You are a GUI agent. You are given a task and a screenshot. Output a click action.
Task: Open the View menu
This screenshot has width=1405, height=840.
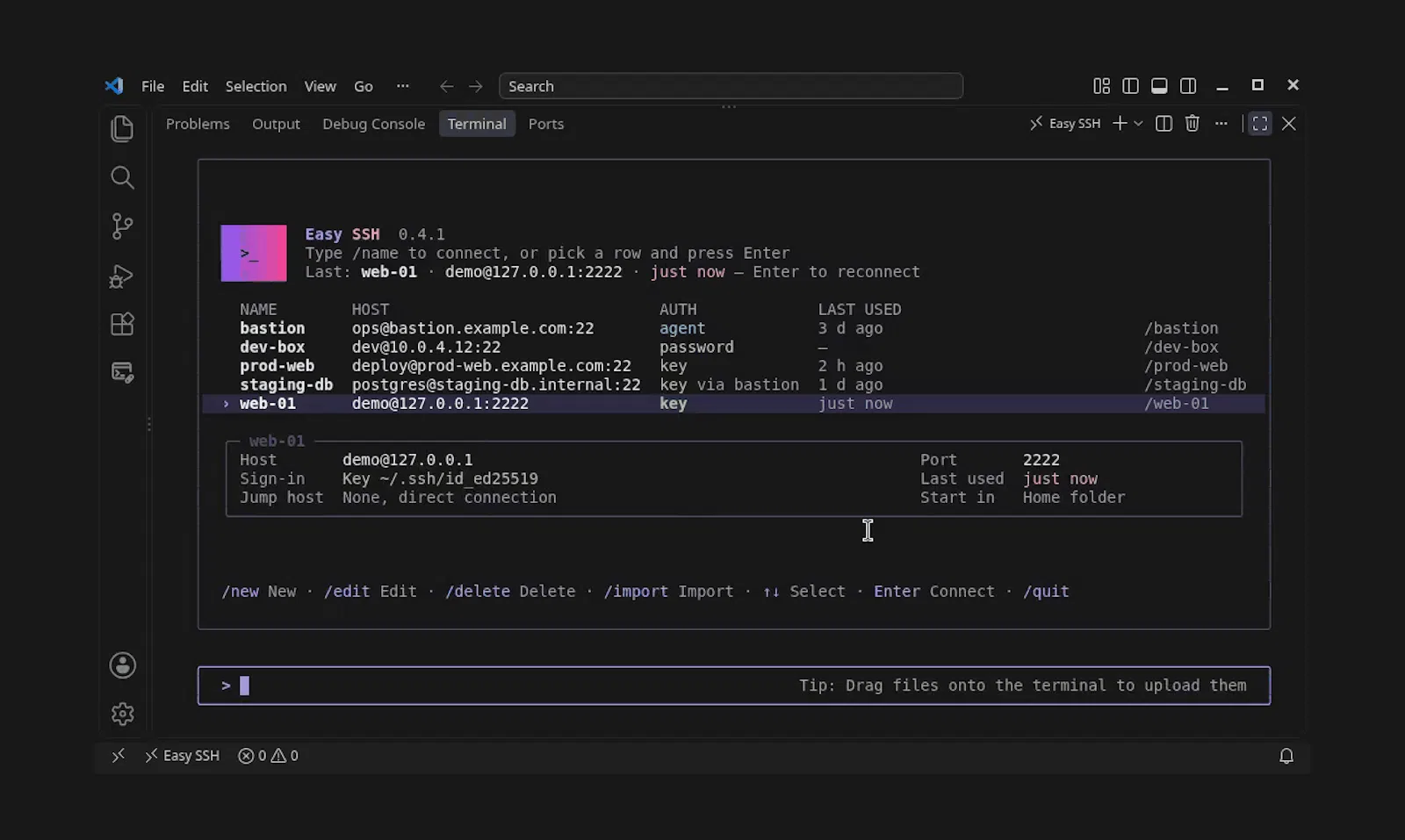click(x=320, y=86)
